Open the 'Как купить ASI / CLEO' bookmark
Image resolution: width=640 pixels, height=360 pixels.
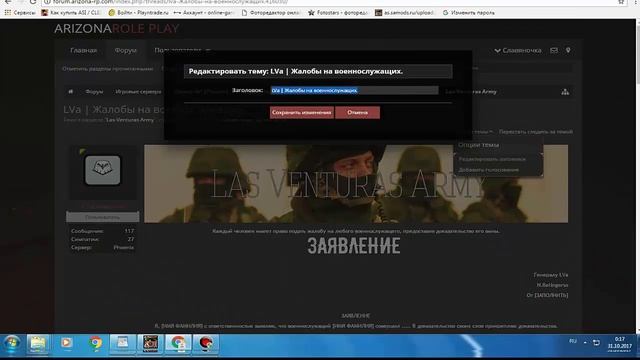pyautogui.click(x=71, y=13)
